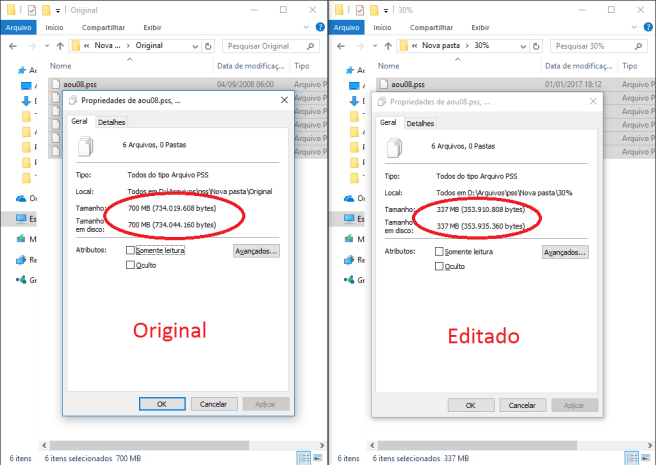656x465 pixels.
Task: Open the Detalhes tab in Original properties
Action: click(111, 122)
